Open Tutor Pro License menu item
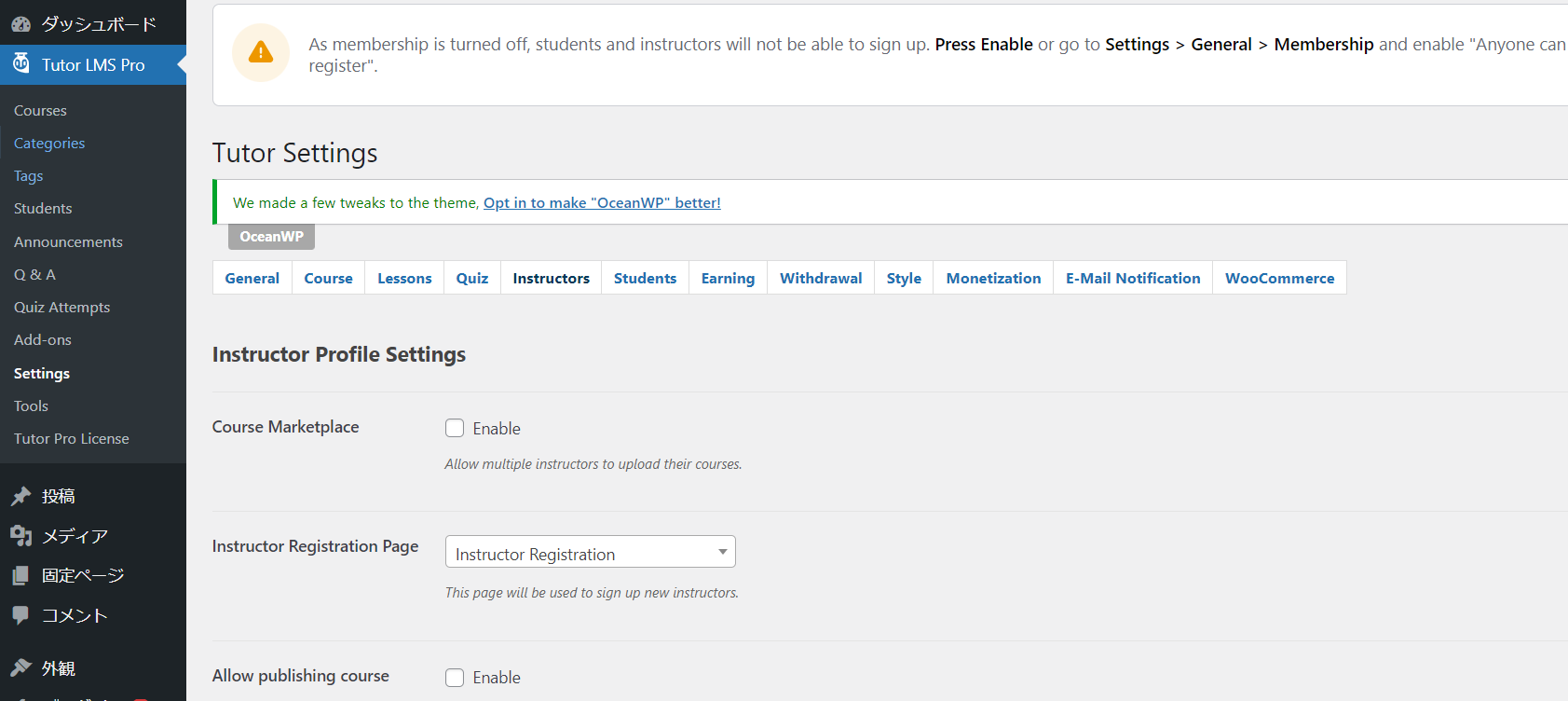The image size is (1568, 701). pos(72,439)
